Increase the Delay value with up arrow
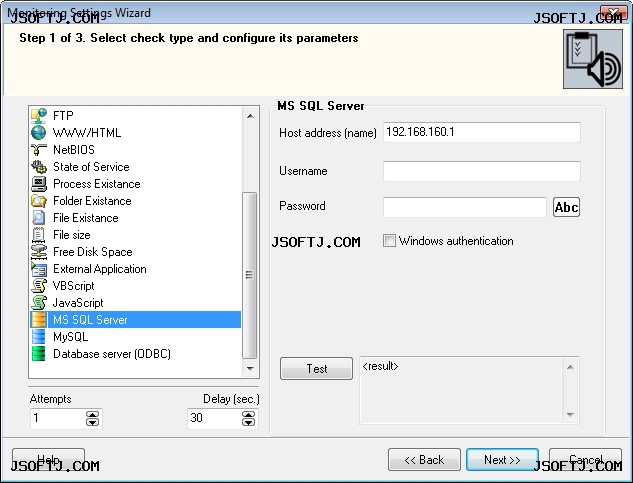This screenshot has width=633, height=483. [x=249, y=414]
